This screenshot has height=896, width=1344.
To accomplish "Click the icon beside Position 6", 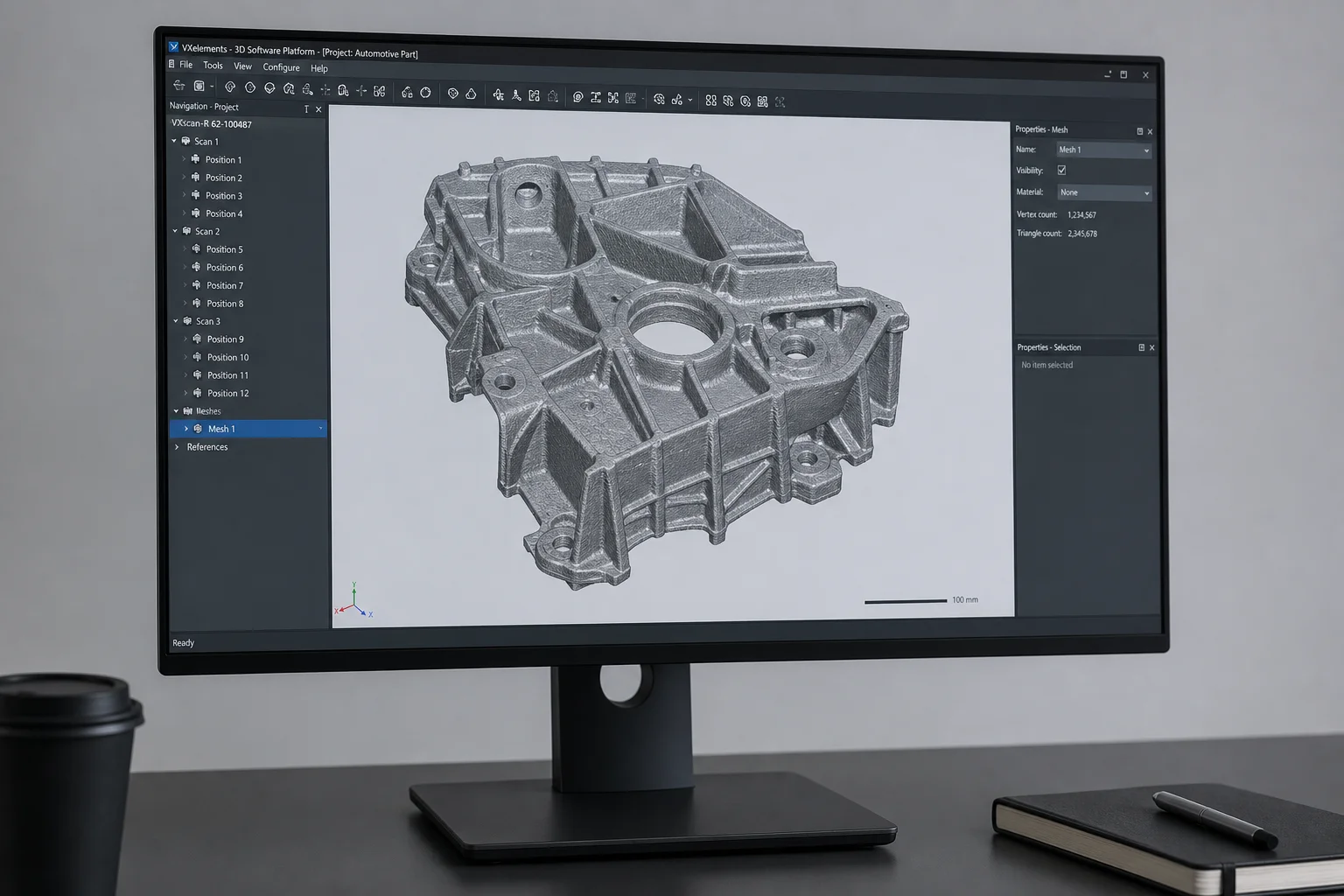I will click(196, 267).
